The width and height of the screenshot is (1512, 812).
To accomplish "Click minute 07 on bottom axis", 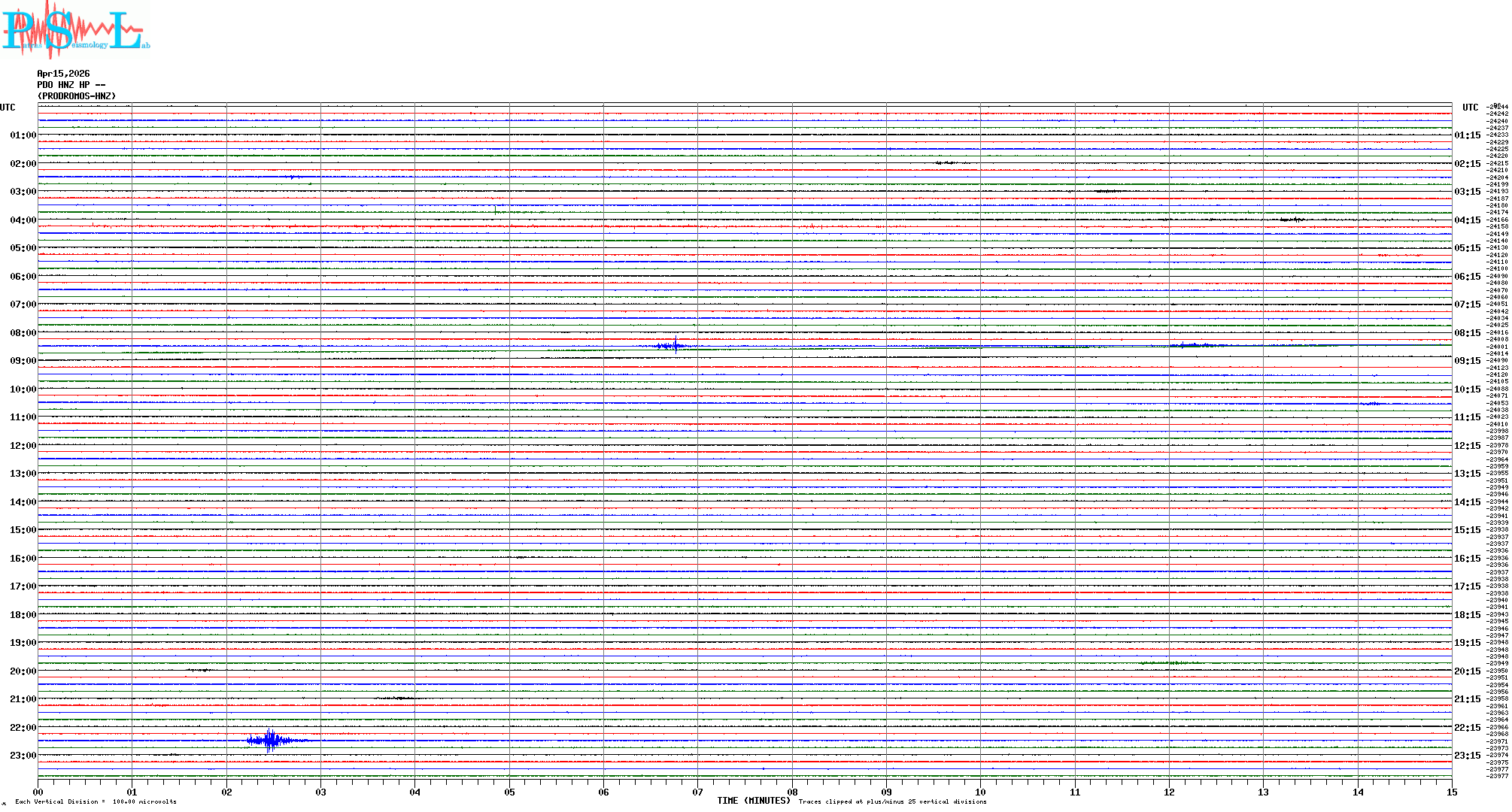I will tap(697, 792).
